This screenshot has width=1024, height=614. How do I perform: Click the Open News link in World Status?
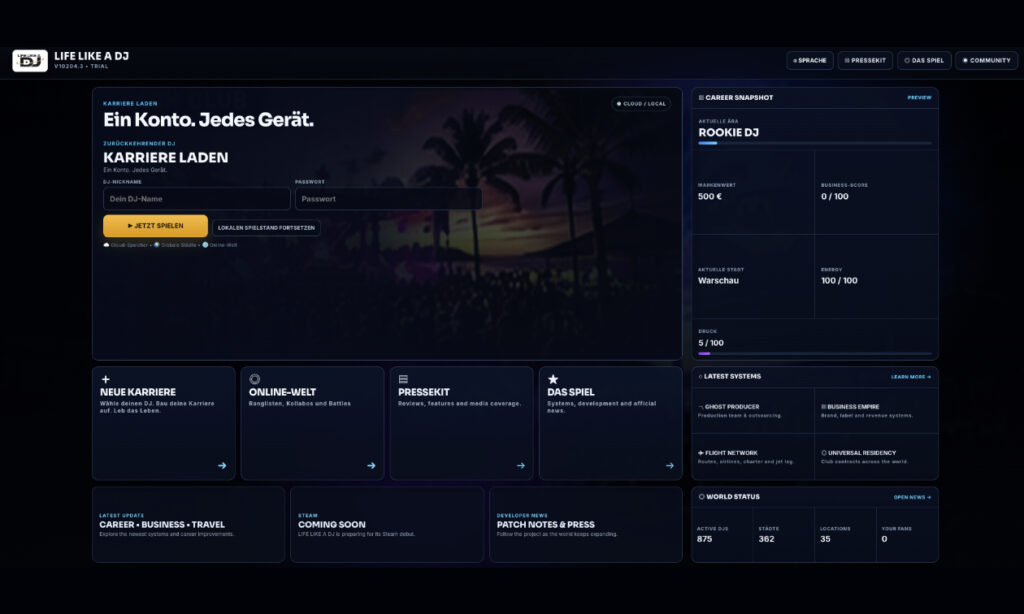[x=912, y=497]
